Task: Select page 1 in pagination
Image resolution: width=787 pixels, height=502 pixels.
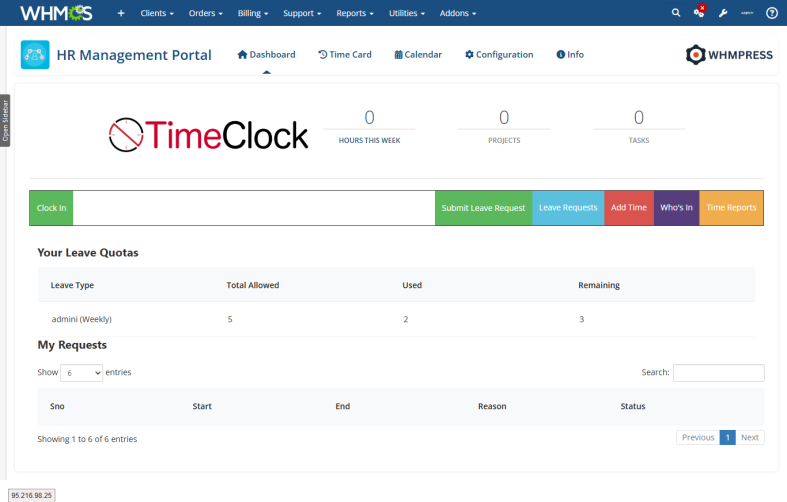Action: [x=727, y=437]
